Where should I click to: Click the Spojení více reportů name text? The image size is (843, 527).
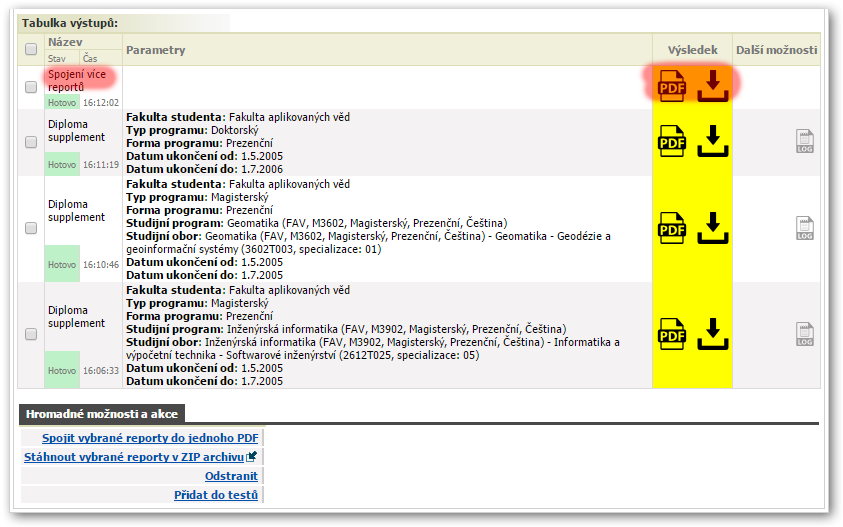77,81
